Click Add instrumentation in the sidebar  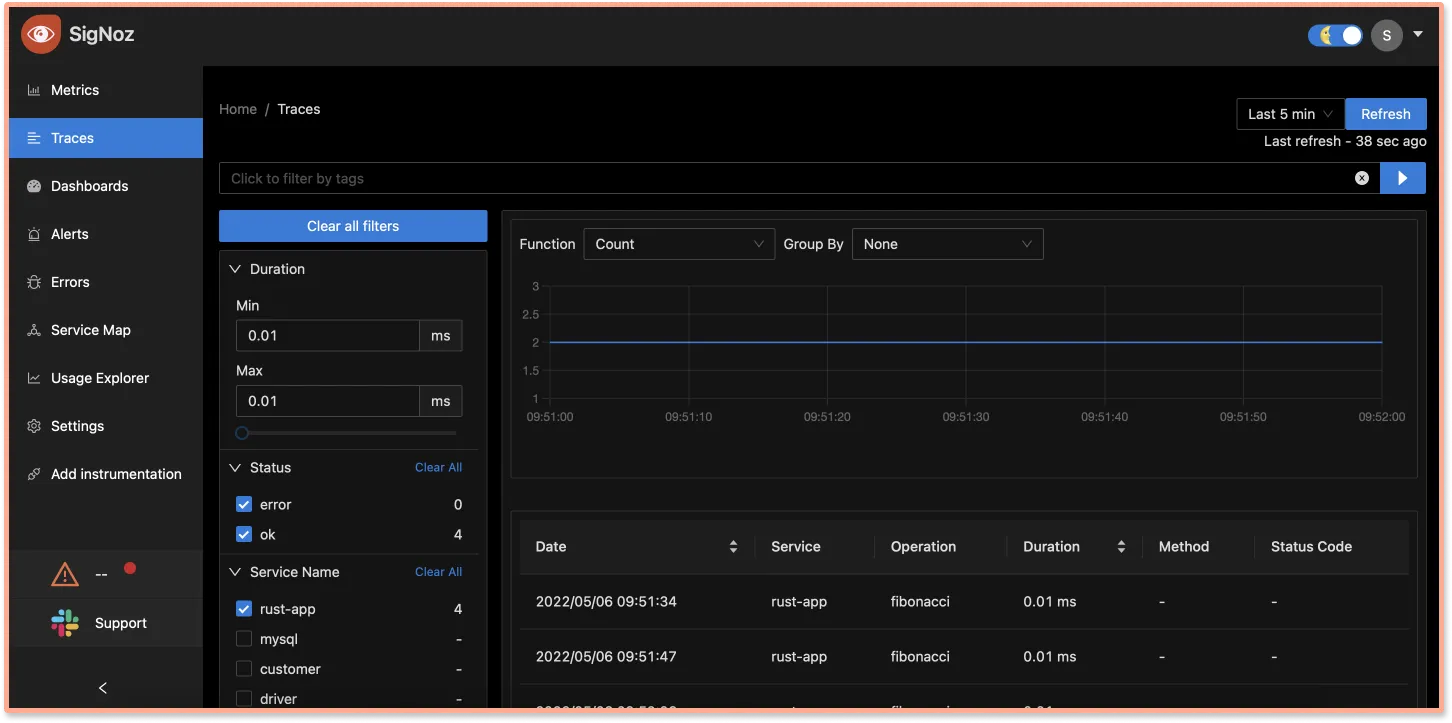tap(106, 474)
